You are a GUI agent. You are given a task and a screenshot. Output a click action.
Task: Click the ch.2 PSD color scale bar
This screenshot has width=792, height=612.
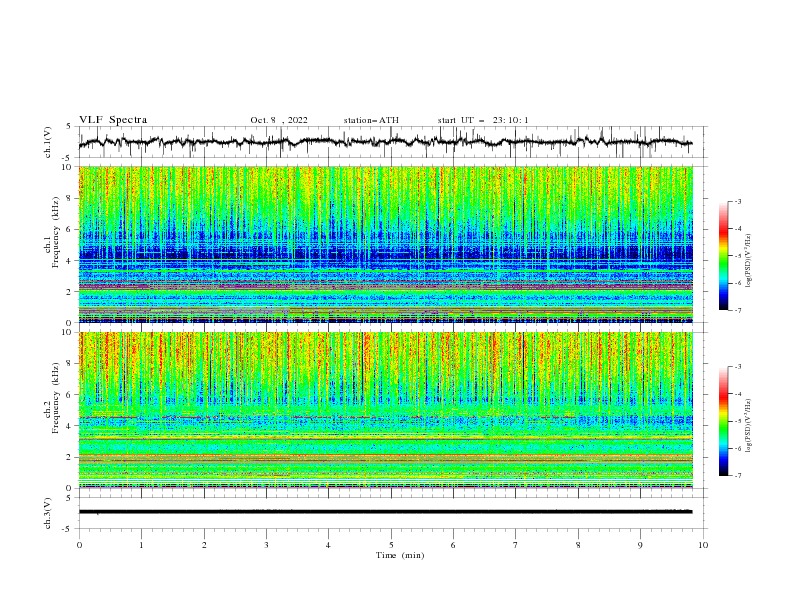(723, 421)
